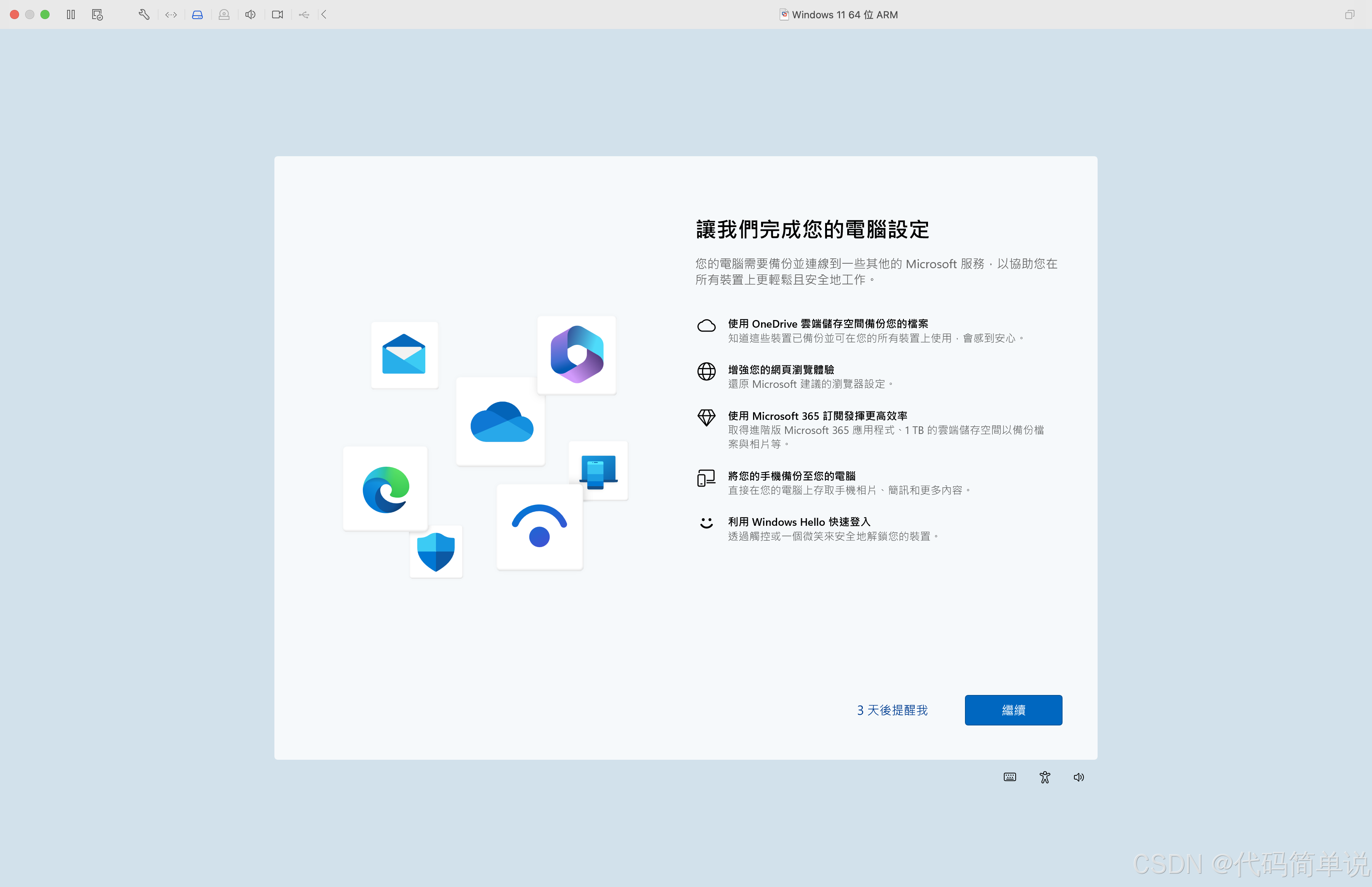Click the Microsoft 365 app tile

pyautogui.click(x=577, y=354)
